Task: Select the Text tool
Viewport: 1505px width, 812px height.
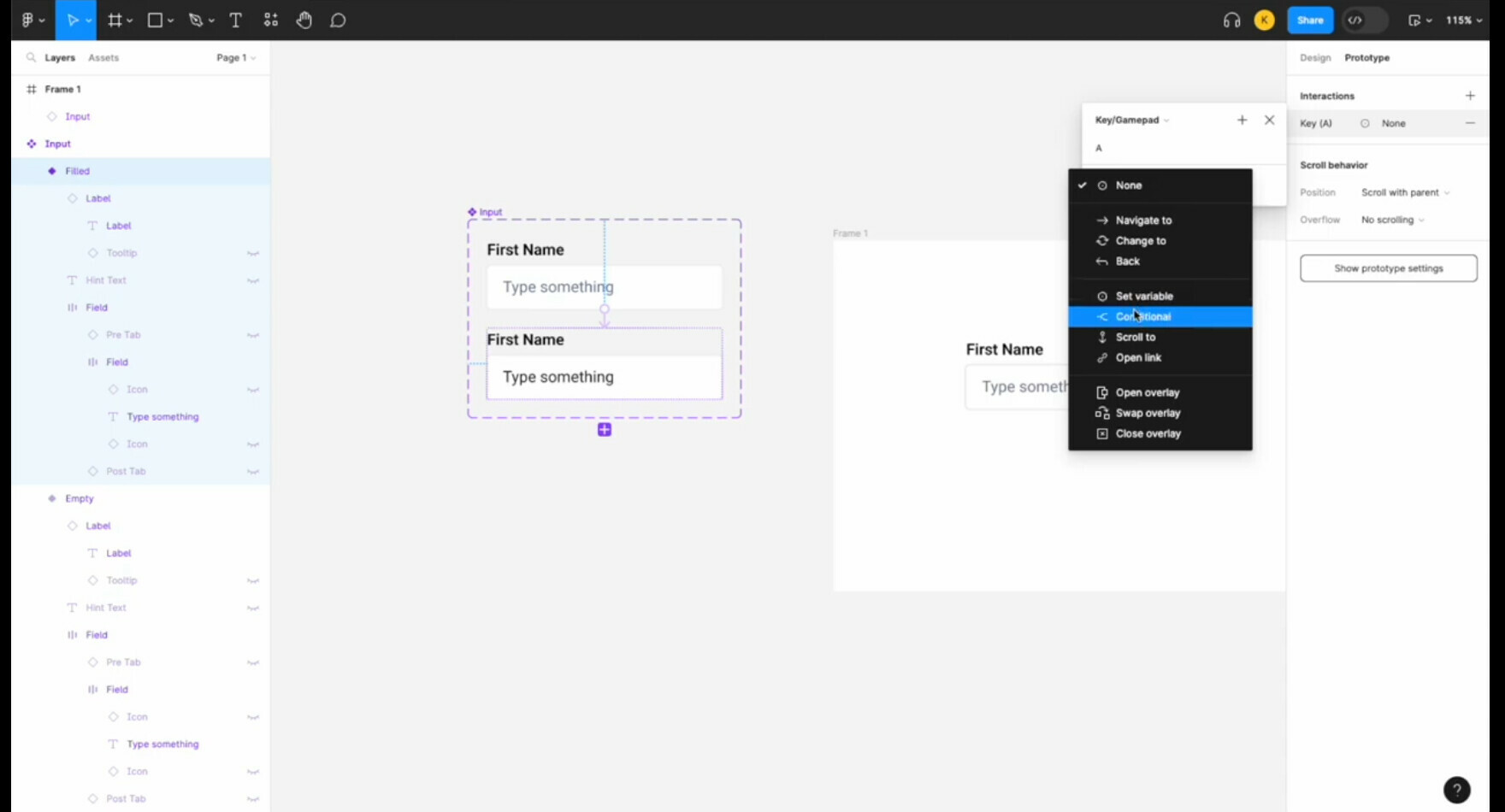Action: pyautogui.click(x=236, y=20)
